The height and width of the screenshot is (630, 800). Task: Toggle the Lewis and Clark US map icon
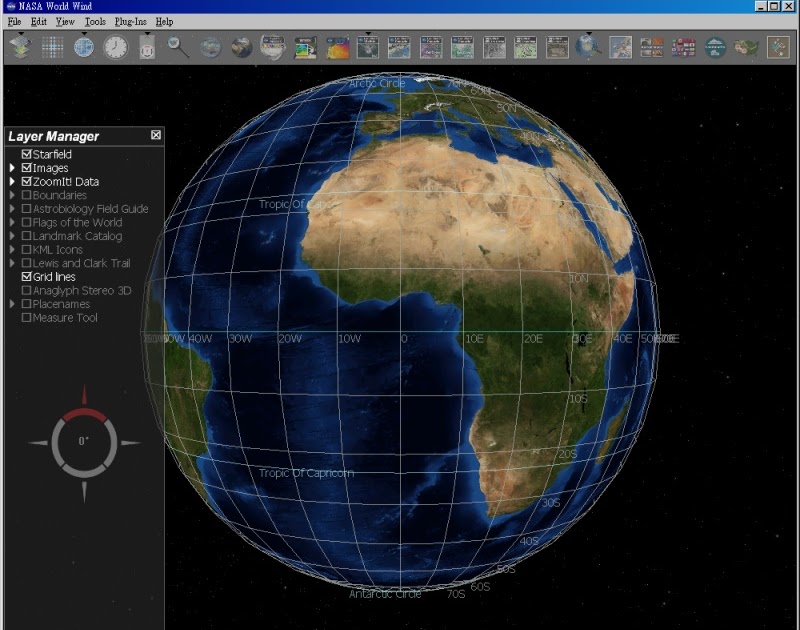(x=746, y=47)
